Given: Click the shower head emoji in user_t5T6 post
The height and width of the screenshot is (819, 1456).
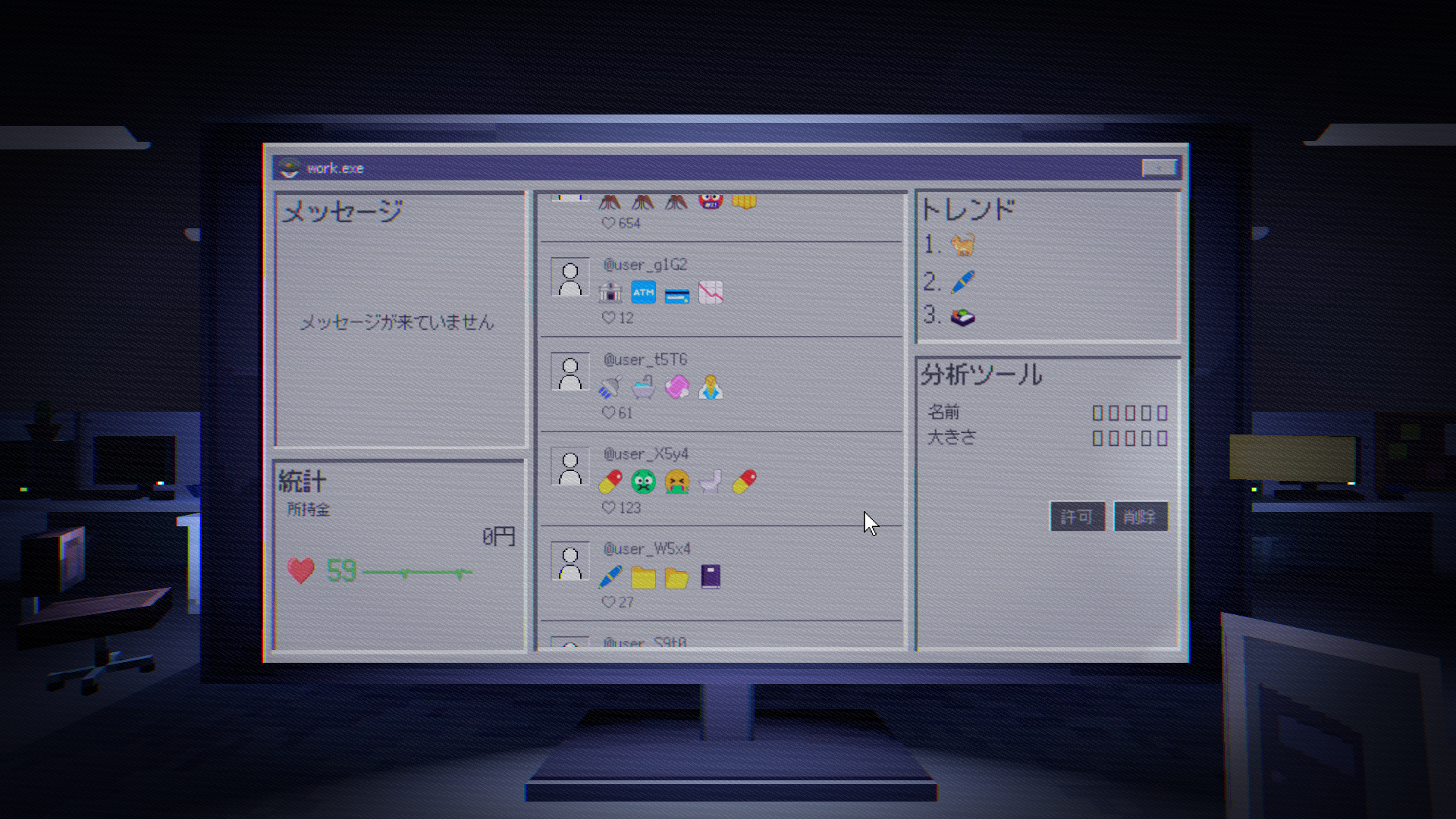Looking at the screenshot, I should [610, 387].
